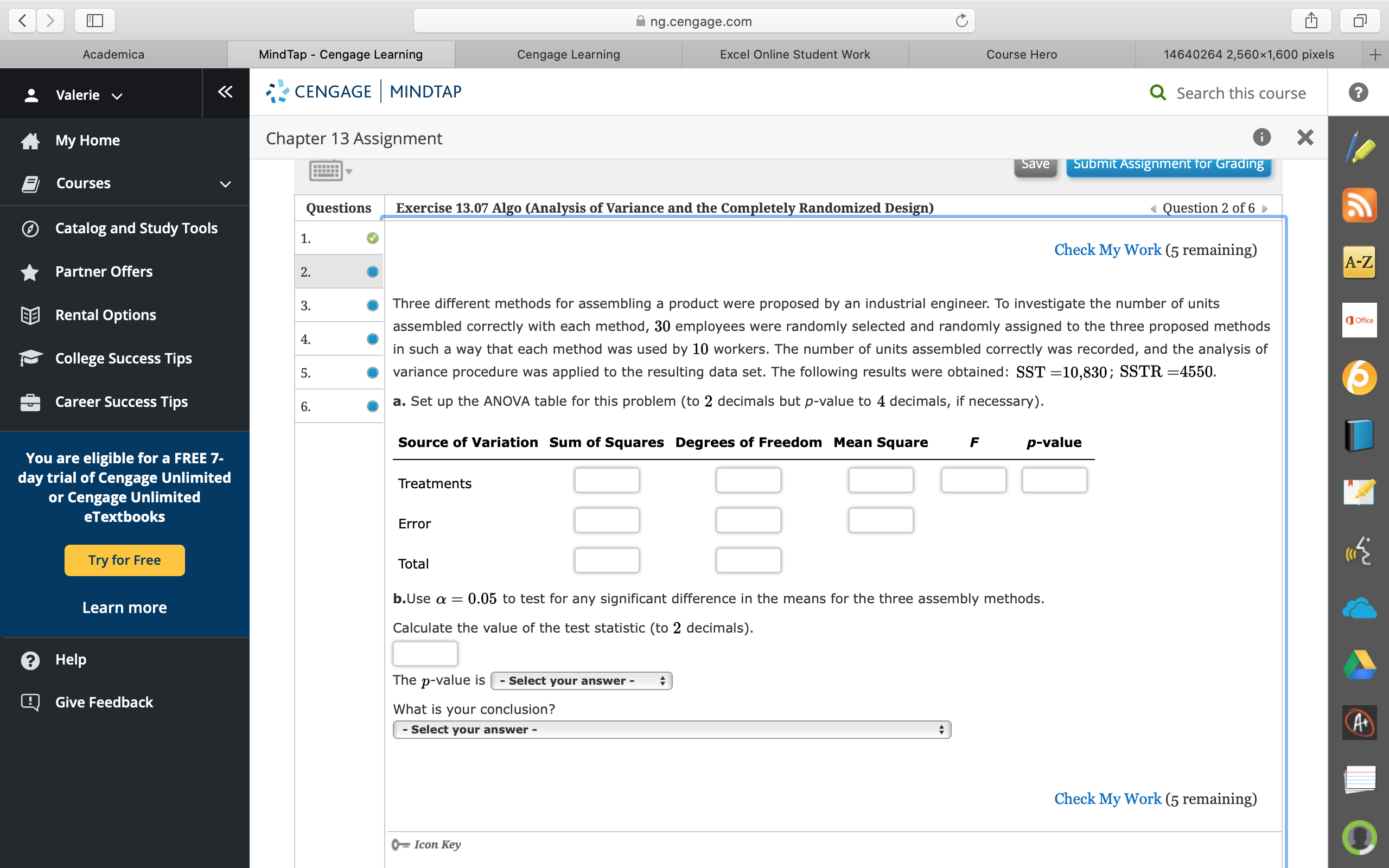Screen dimensions: 1389x868
Task: Open the Office 365 app icon
Action: [1359, 320]
